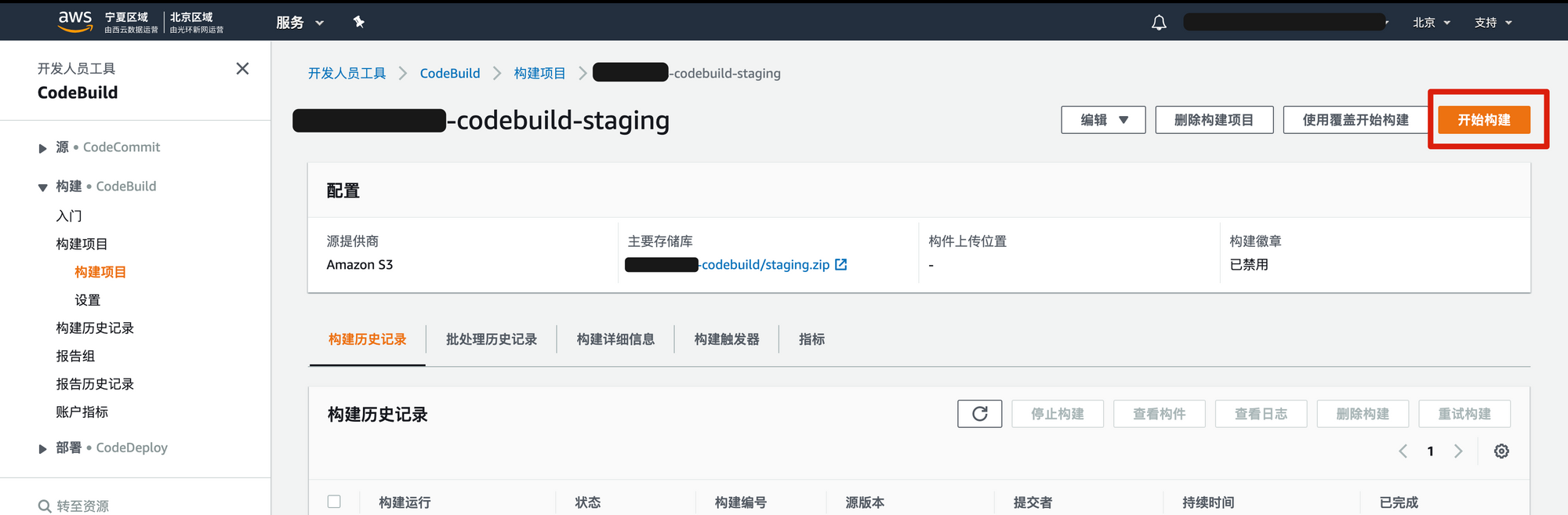Screen dimensions: 1568x515
Task: Open the notifications bell icon
Action: [x=1159, y=23]
